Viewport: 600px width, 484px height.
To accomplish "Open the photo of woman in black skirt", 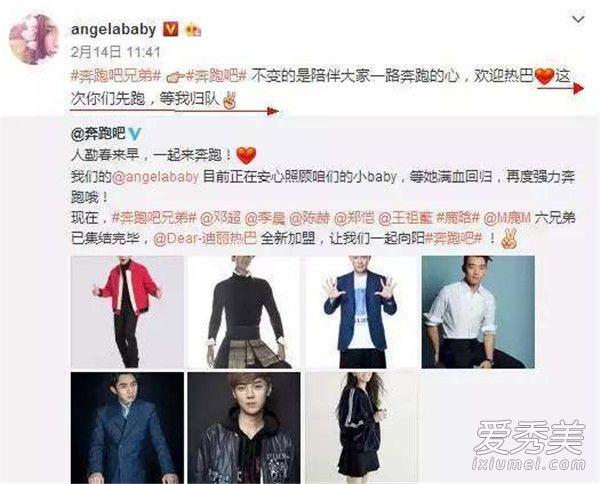I will pyautogui.click(x=360, y=428).
